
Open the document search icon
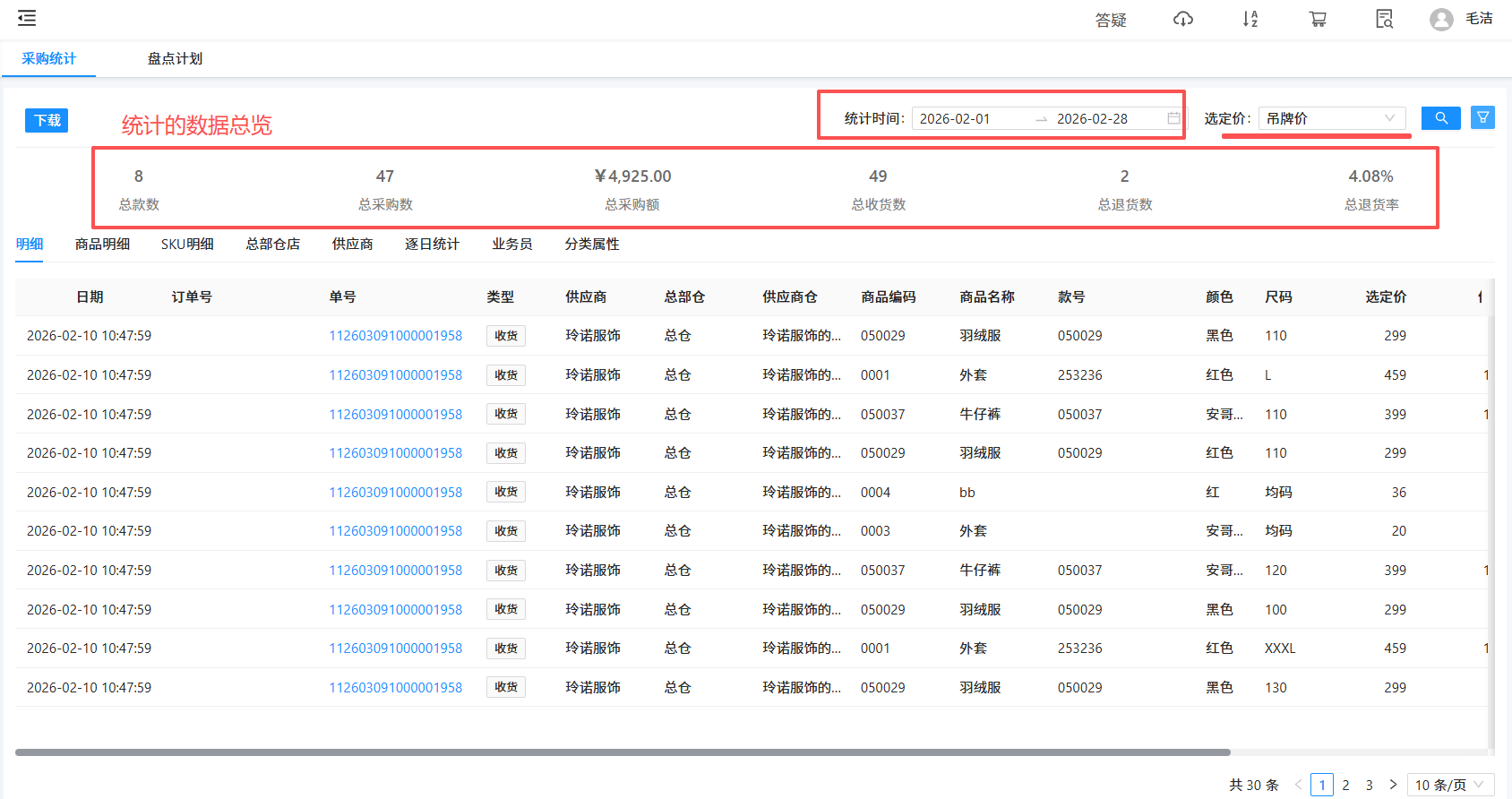[x=1385, y=19]
